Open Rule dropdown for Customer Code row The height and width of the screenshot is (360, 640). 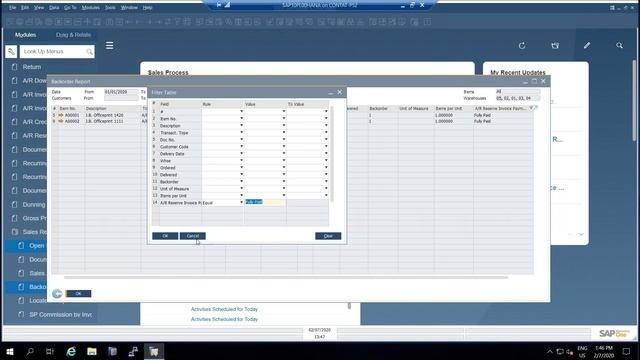[x=241, y=147]
